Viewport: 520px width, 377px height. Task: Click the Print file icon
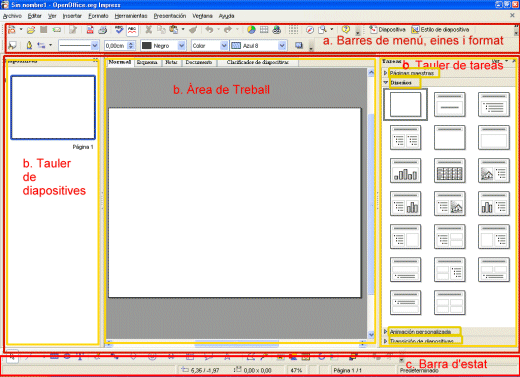point(103,30)
